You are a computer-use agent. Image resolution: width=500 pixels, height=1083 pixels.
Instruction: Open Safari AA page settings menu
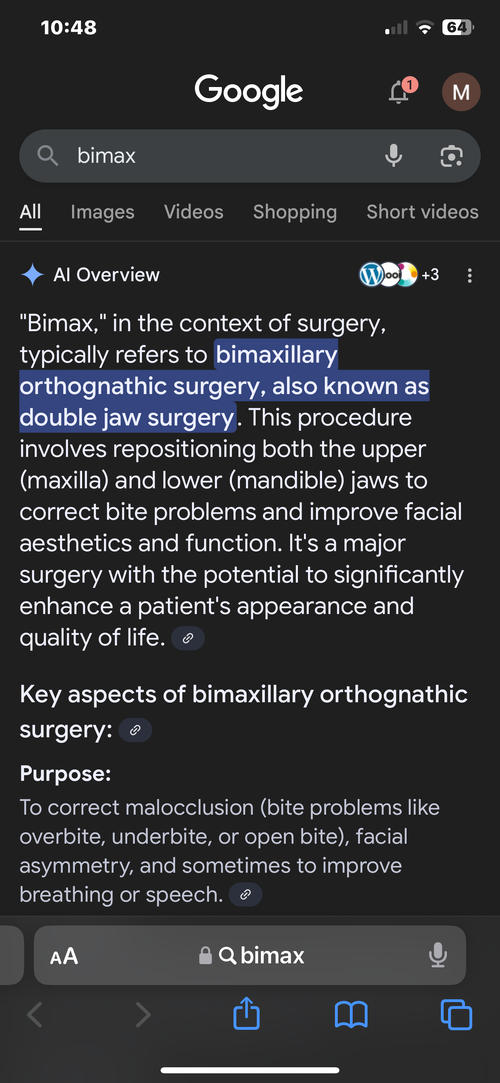pos(64,957)
